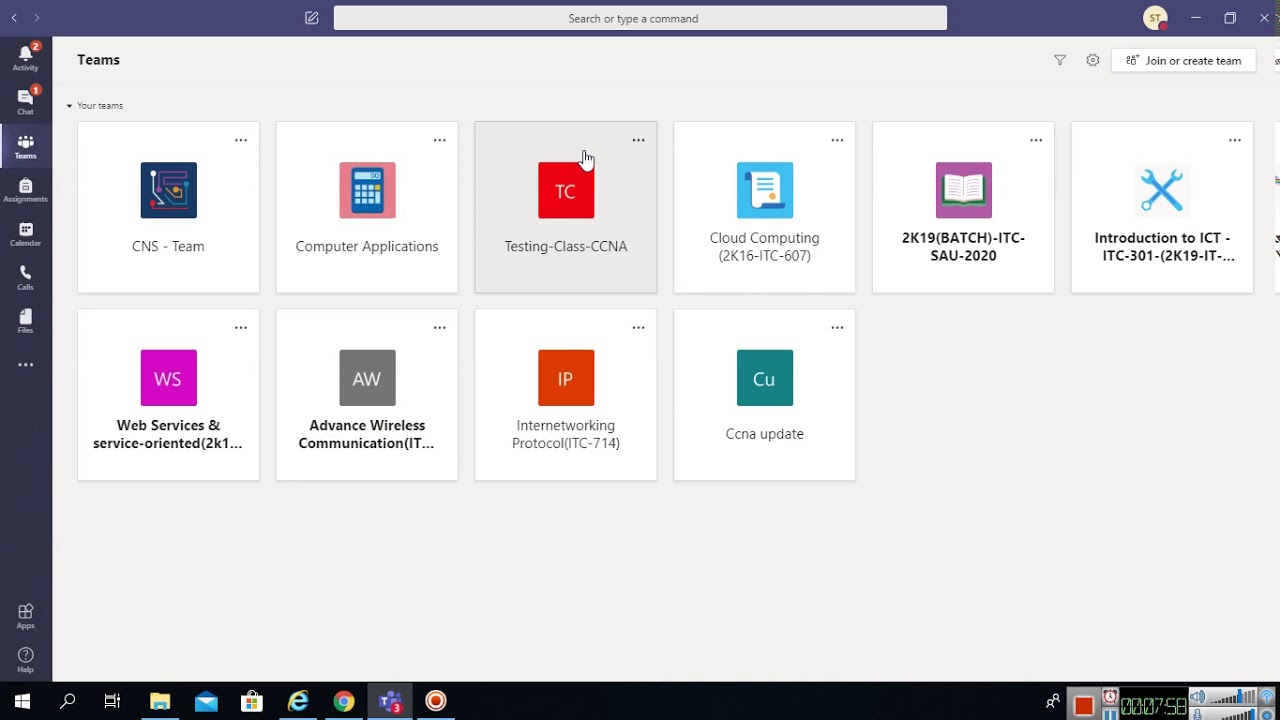Screen dimensions: 1280x720
Task: Click Join or create team button
Action: [1183, 60]
